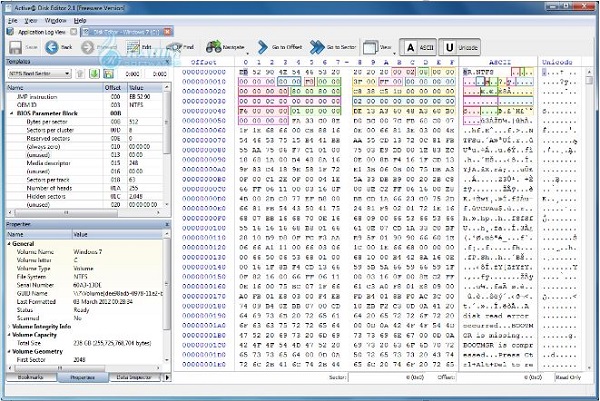The image size is (600, 401).
Task: Select the Hidden sectors row
Action: [84, 196]
